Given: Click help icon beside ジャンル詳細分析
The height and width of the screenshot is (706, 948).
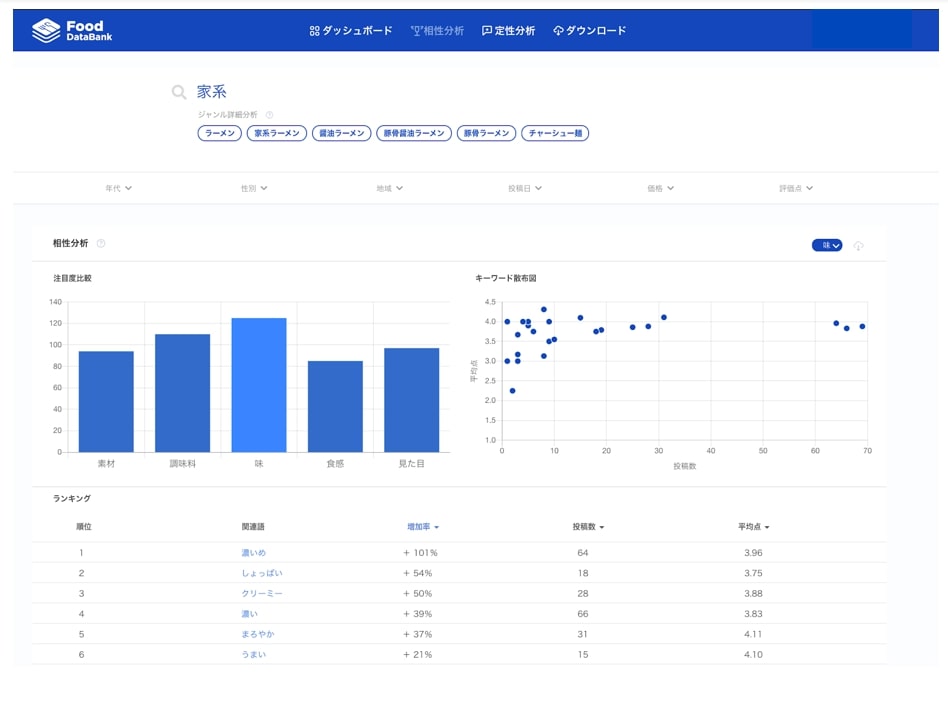Looking at the screenshot, I should pyautogui.click(x=269, y=115).
